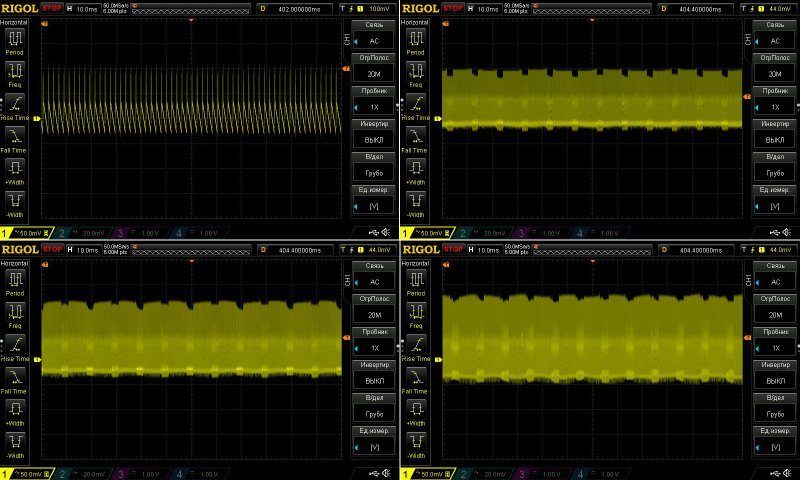Choose Rise Time icon in top-right scope capture
Screen dimensions: 800x480
click(416, 104)
